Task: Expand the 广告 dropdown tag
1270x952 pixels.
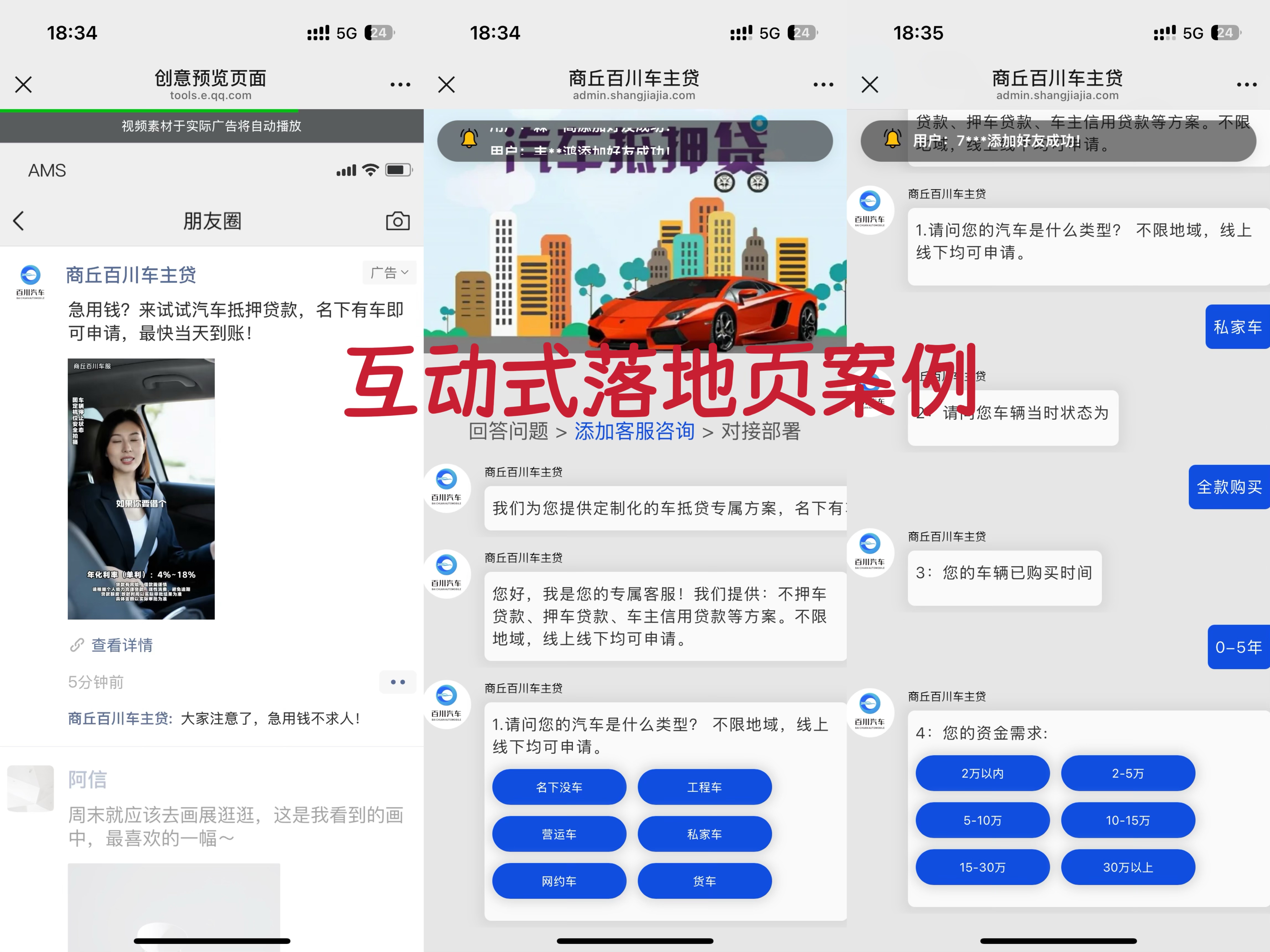Action: point(389,273)
